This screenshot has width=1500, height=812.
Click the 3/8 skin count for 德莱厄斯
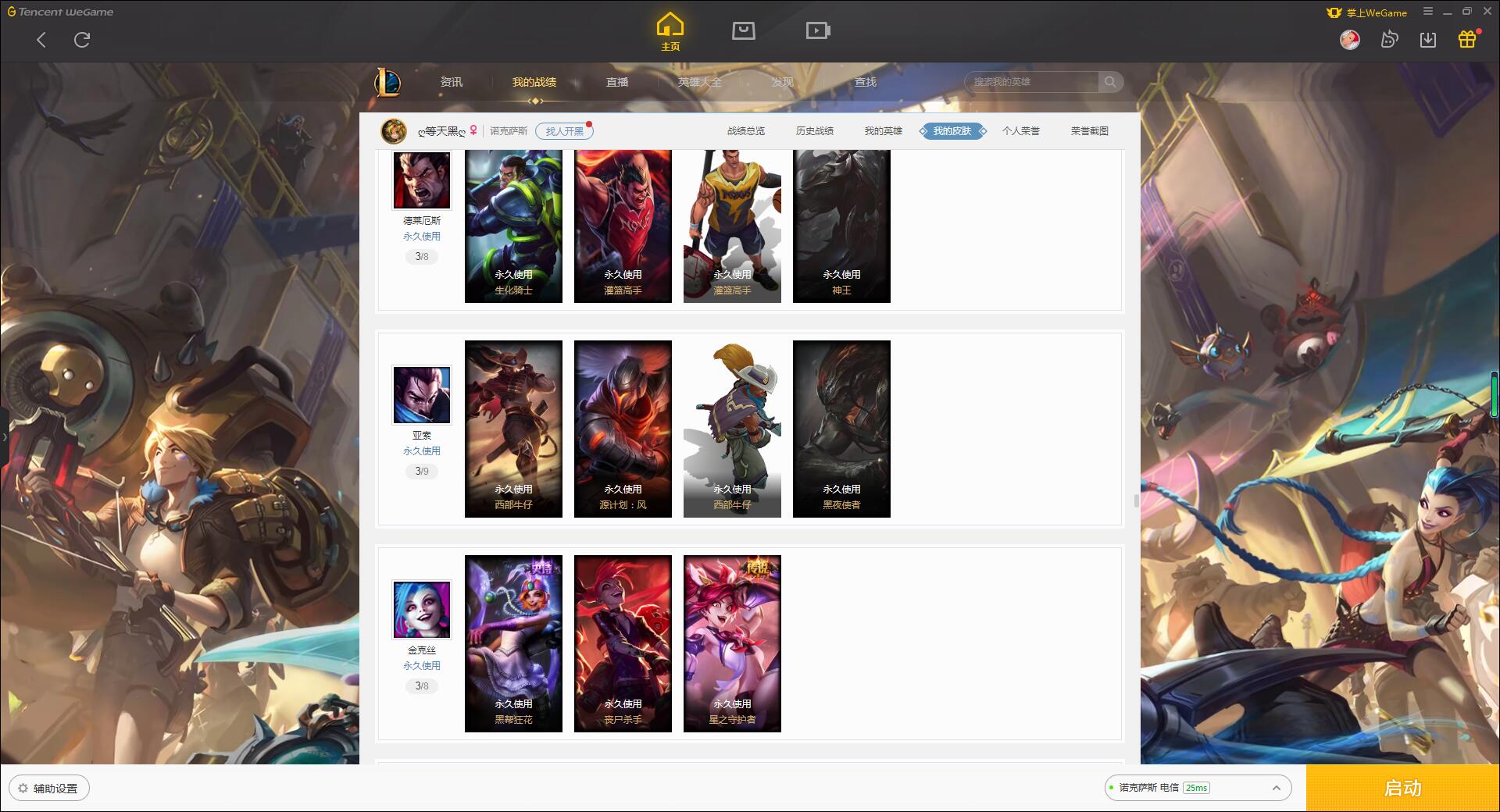pyautogui.click(x=422, y=257)
